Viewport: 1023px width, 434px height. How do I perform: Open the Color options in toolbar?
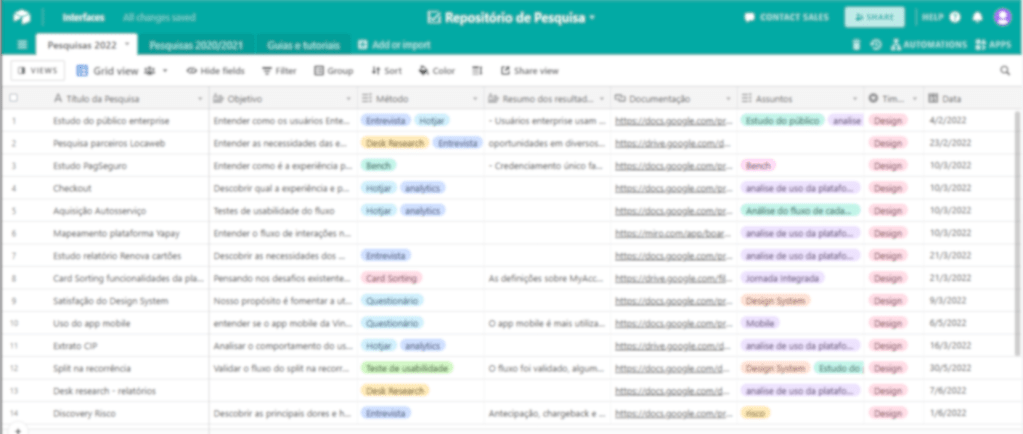436,71
